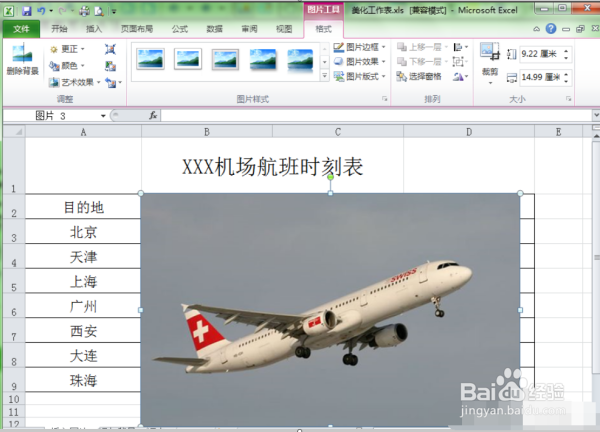The image size is (600, 432).
Task: Open Customize Quick Access Toolbar dropdown
Action: (x=114, y=12)
